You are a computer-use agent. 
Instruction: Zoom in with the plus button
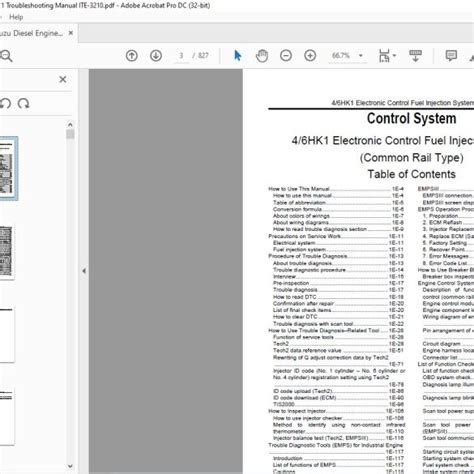pyautogui.click(x=310, y=56)
